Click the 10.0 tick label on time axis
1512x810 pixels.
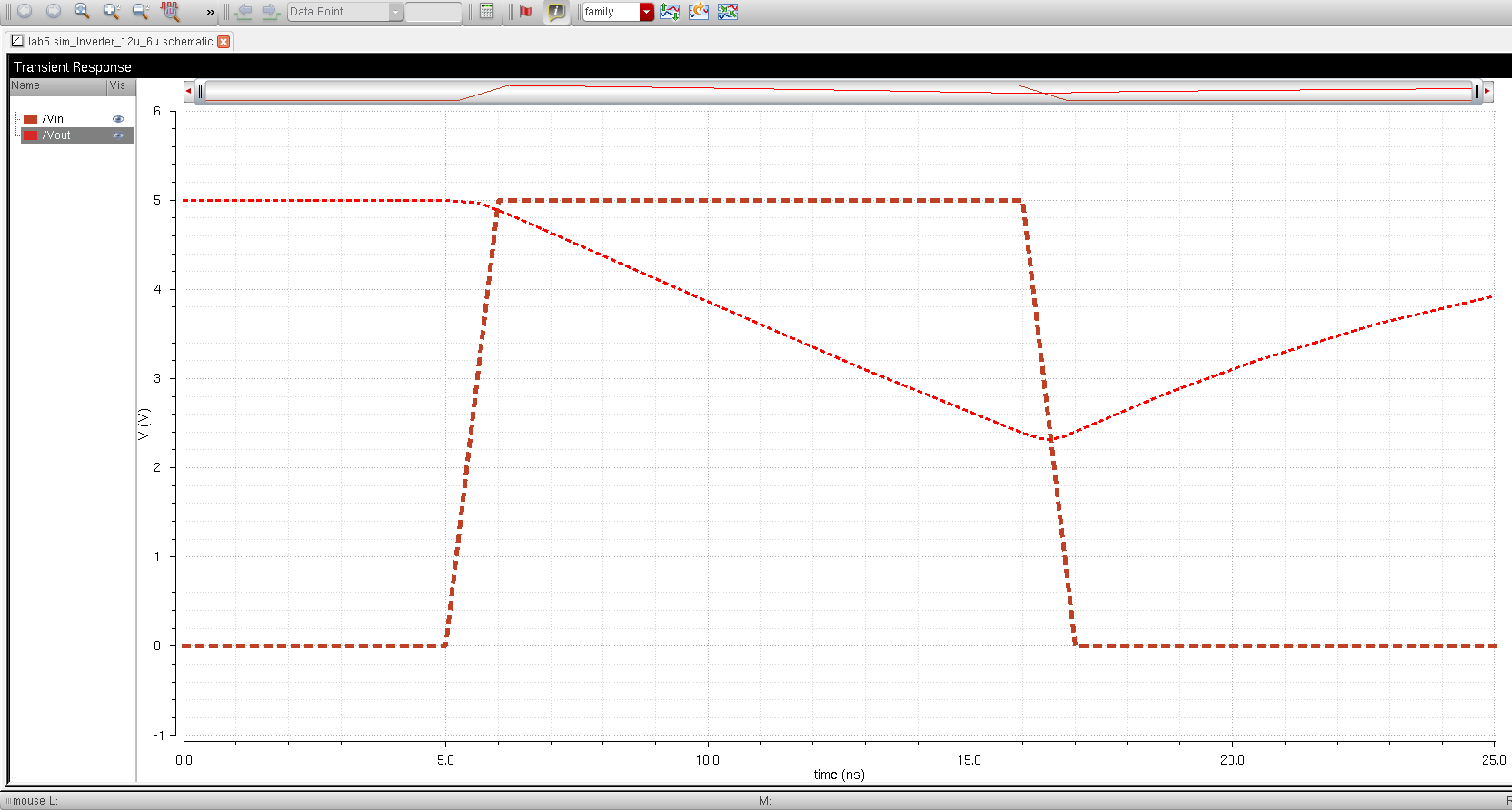[x=707, y=760]
